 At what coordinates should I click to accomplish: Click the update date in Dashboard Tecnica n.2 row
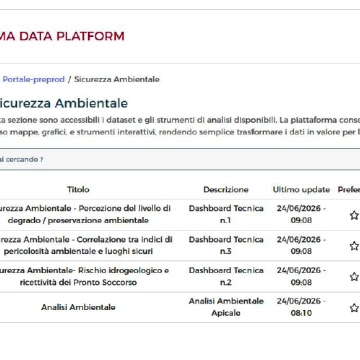tap(301, 276)
